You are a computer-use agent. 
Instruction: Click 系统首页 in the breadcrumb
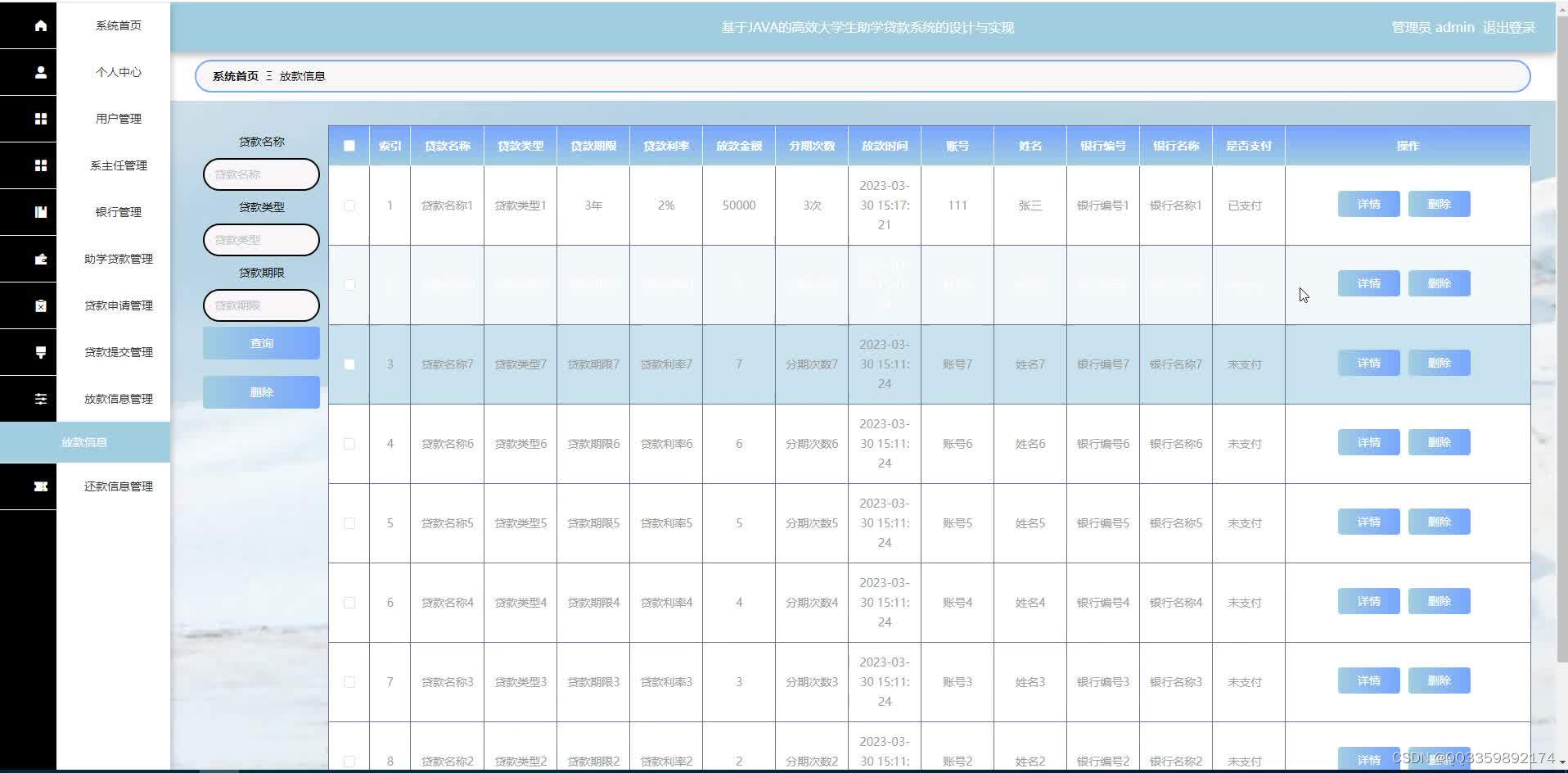pyautogui.click(x=236, y=76)
